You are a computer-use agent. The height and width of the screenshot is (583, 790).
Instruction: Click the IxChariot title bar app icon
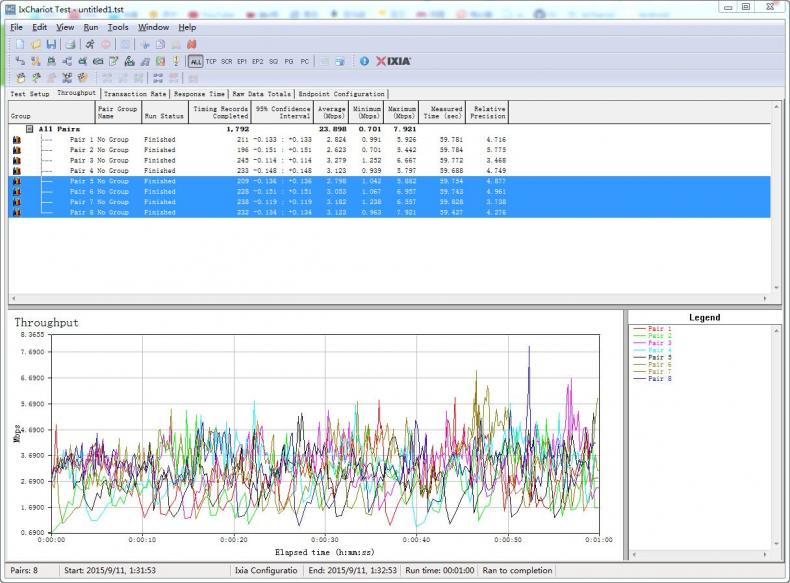click(10, 9)
